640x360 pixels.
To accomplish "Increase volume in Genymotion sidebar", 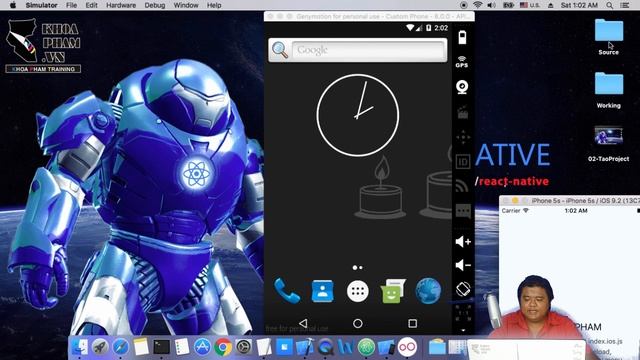I will click(x=463, y=242).
